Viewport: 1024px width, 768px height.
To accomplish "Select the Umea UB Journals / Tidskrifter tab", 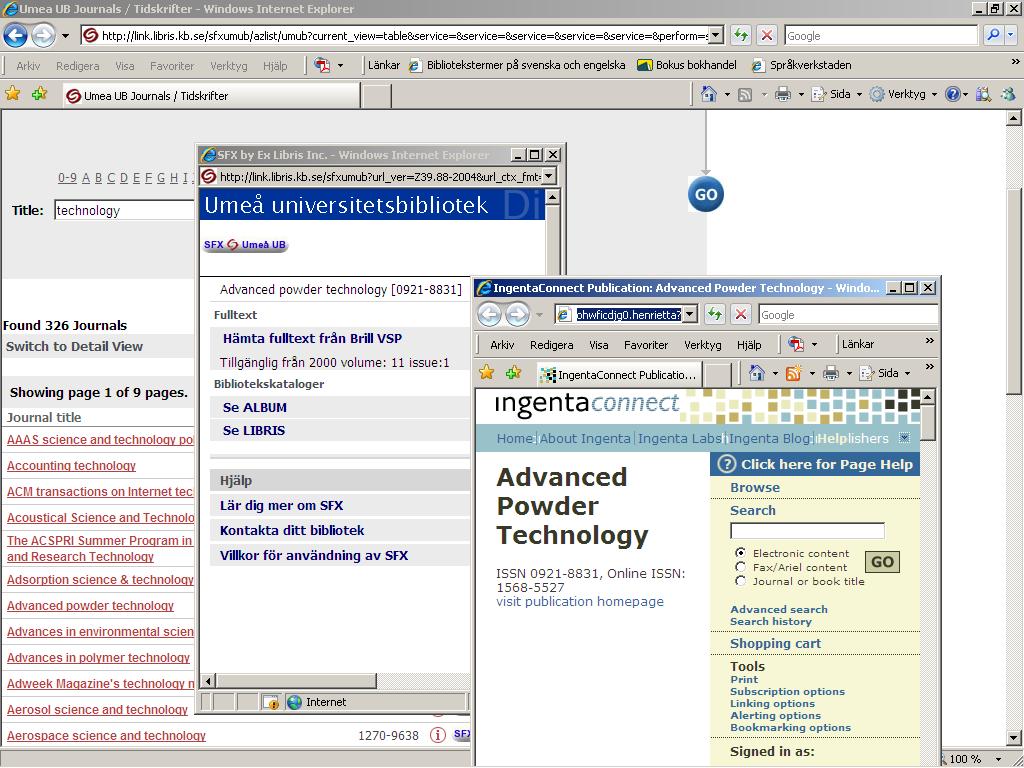I will (x=212, y=95).
